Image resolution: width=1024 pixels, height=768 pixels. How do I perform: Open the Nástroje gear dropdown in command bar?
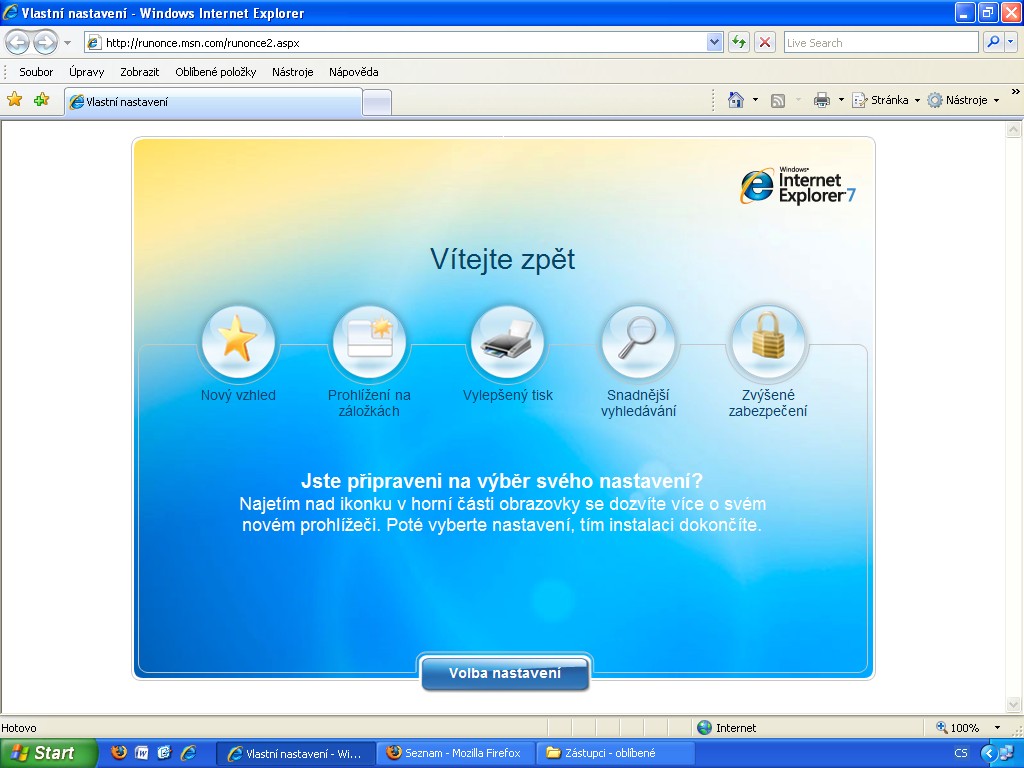coord(963,100)
